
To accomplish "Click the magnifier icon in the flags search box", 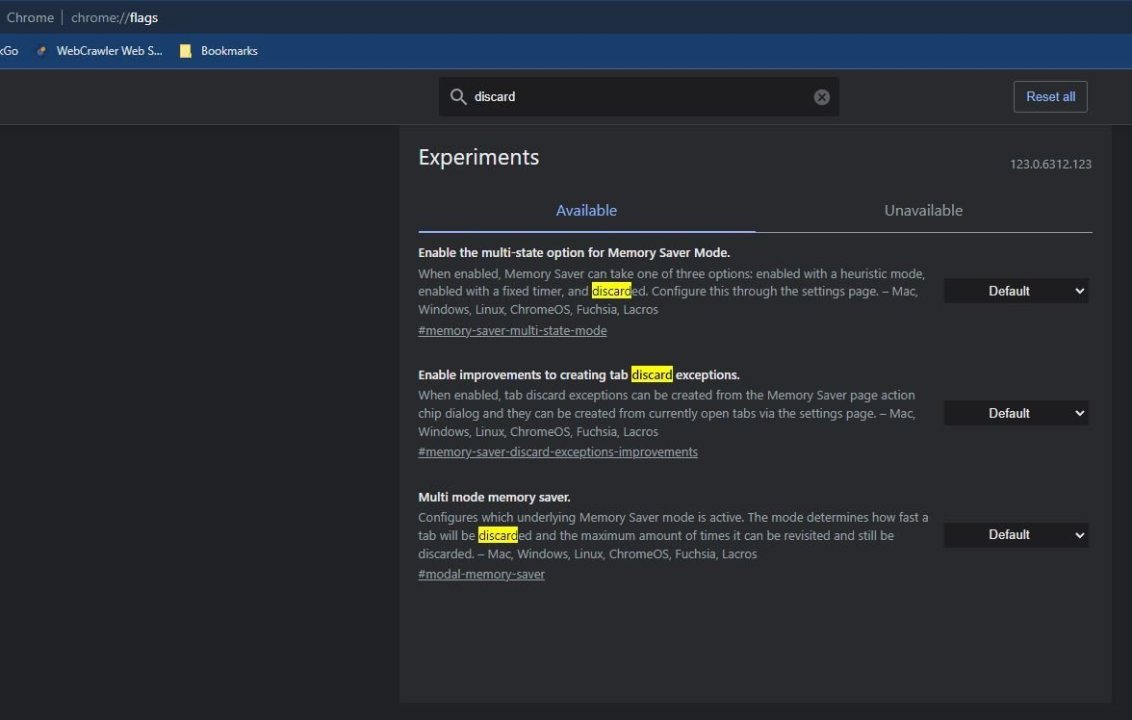I will (458, 97).
